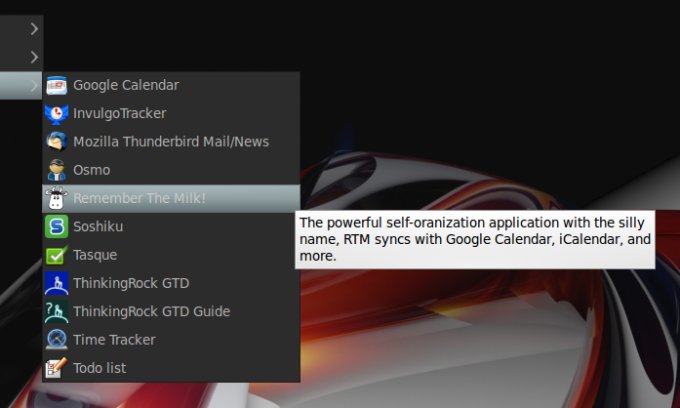
Task: Expand the middle parent menu chevron
Action: point(34,57)
